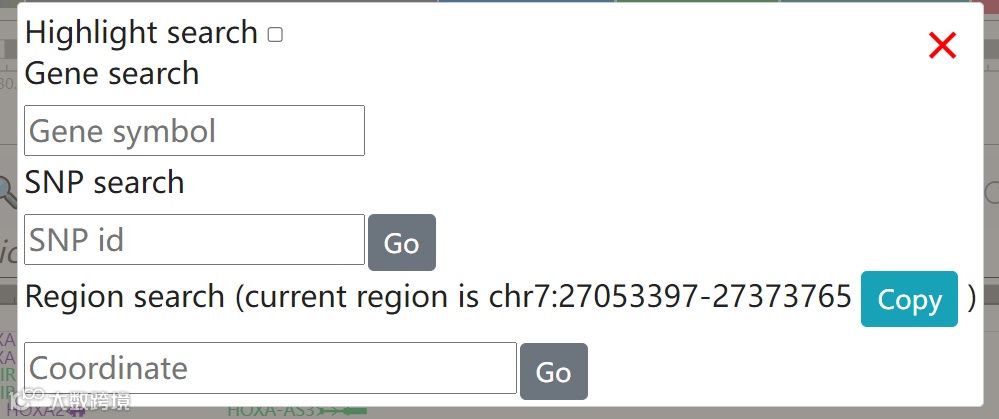The width and height of the screenshot is (999, 419).
Task: Click the SNP search heading
Action: [x=104, y=183]
